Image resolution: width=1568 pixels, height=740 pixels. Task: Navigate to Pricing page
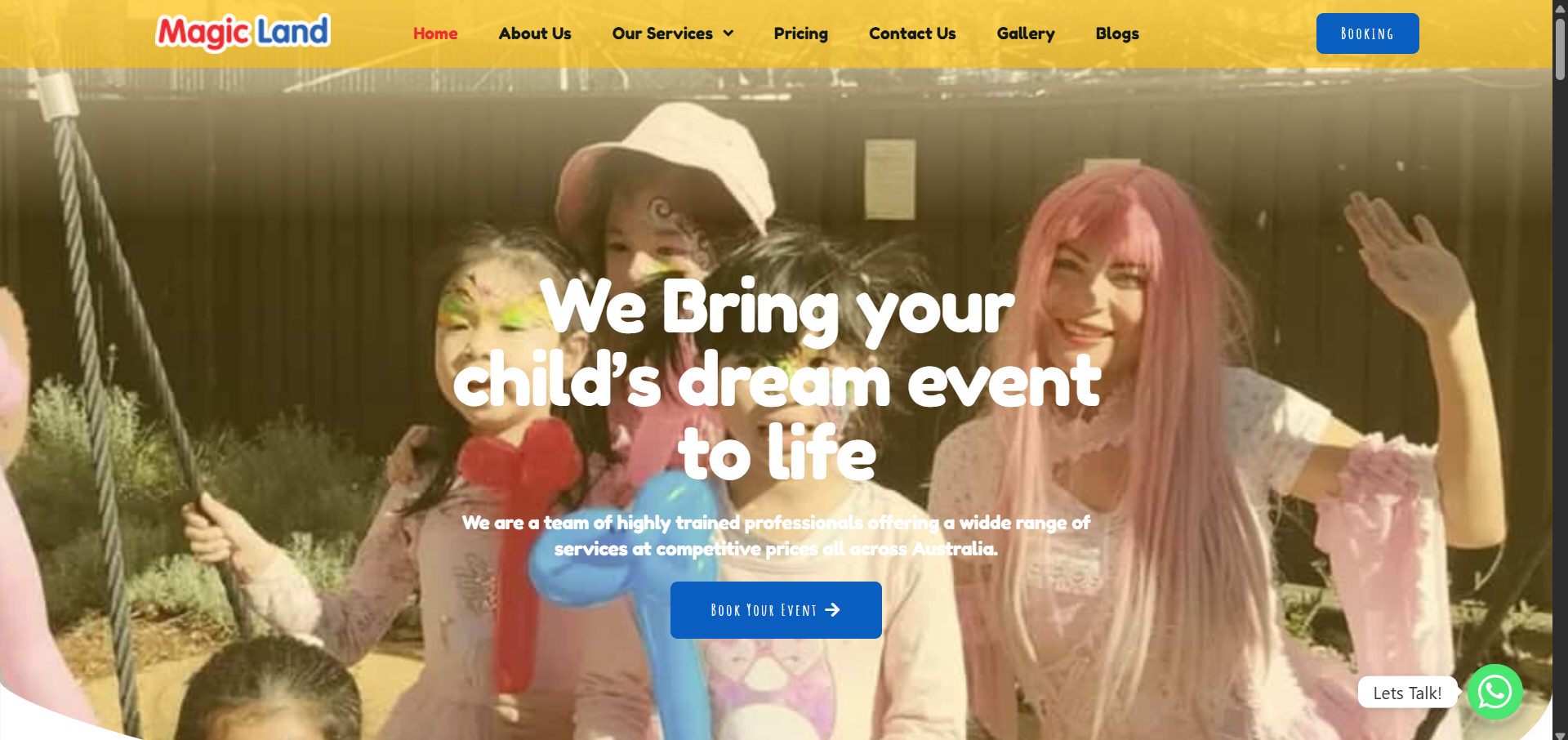click(x=800, y=33)
